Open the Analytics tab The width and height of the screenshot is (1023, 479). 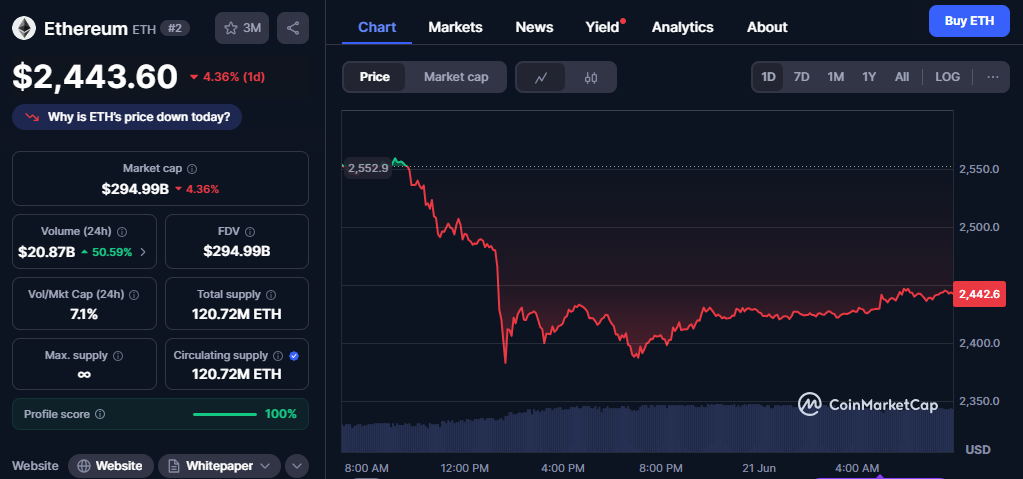682,27
